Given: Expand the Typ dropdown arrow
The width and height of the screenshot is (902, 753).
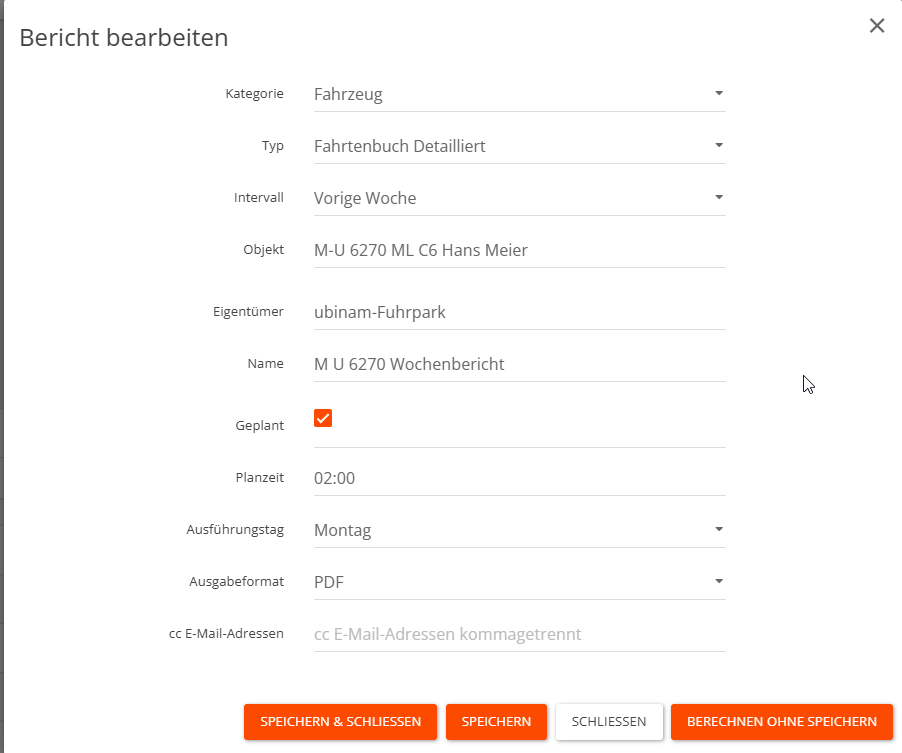Looking at the screenshot, I should tap(718, 145).
